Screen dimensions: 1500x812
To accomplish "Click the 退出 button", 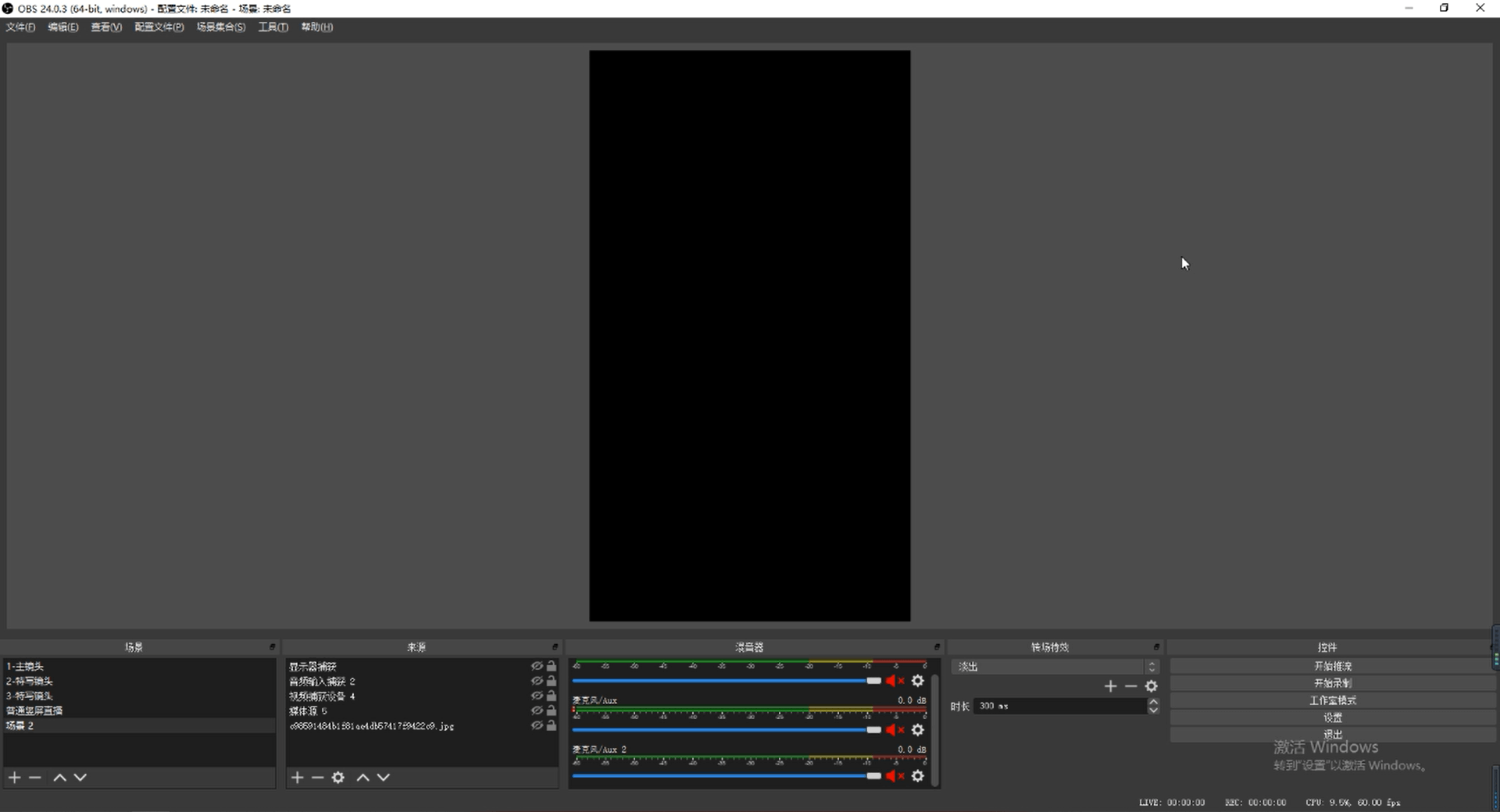I will (x=1332, y=734).
